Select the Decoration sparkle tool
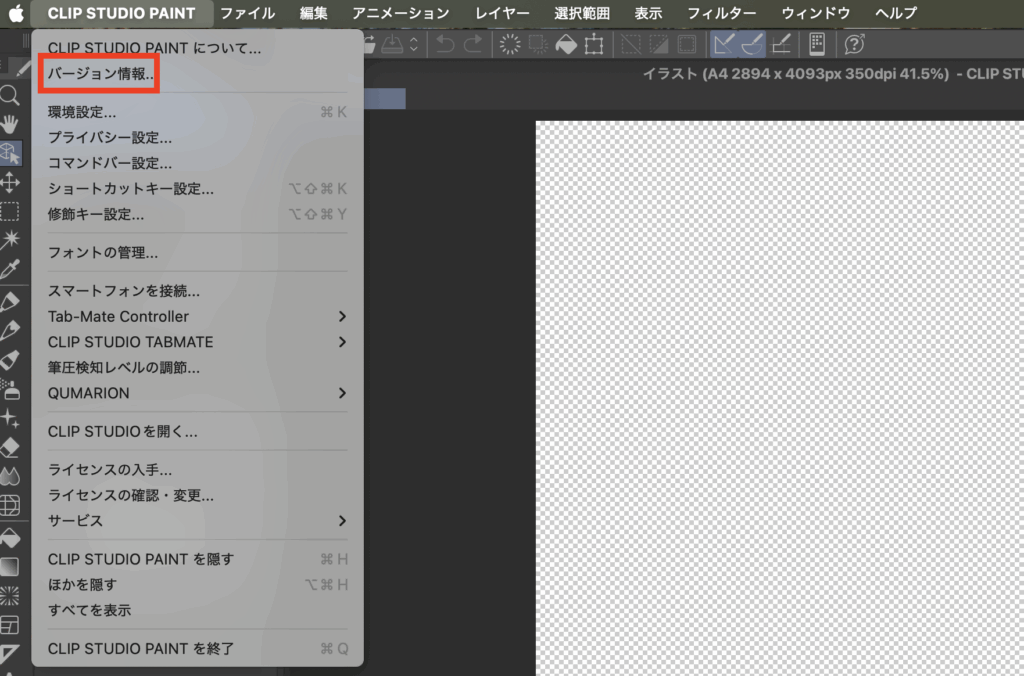Image resolution: width=1024 pixels, height=676 pixels. pos(10,418)
